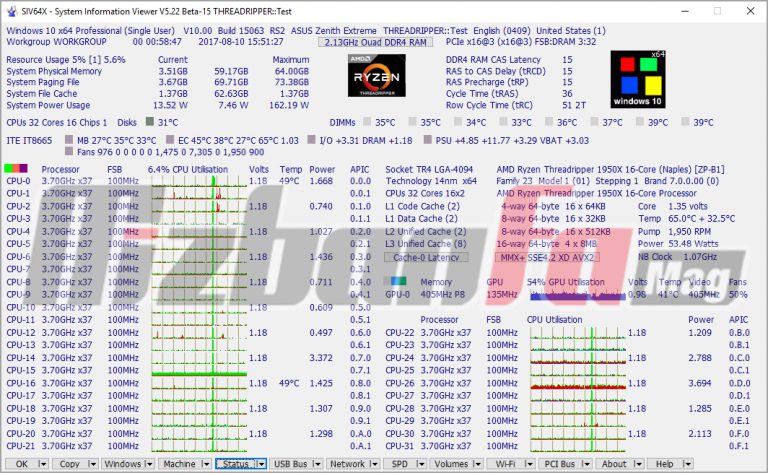Click the Cache-0 Latency button
Image resolution: width=768 pixels, height=473 pixels.
426,257
